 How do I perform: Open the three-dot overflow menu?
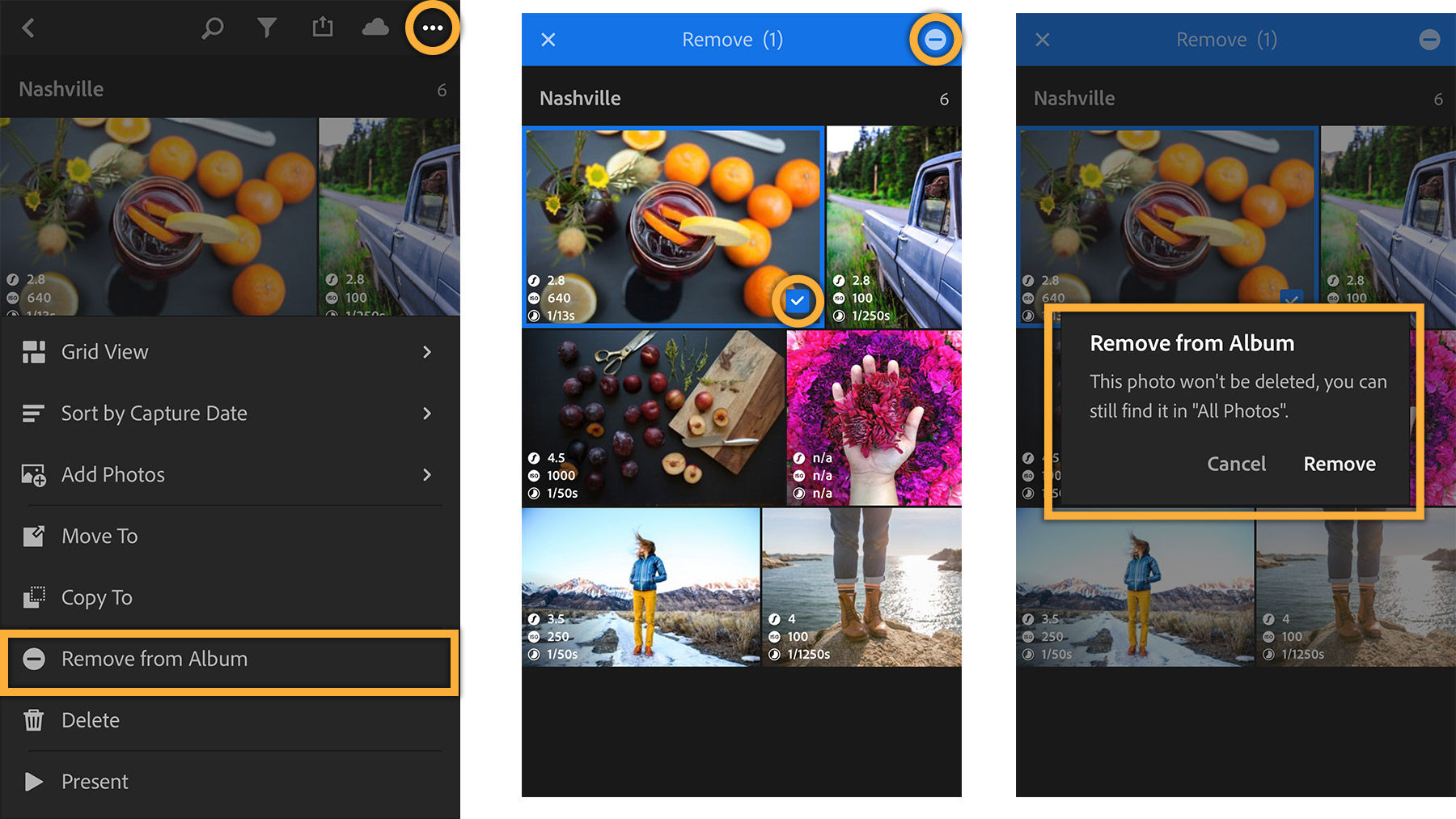pyautogui.click(x=433, y=28)
